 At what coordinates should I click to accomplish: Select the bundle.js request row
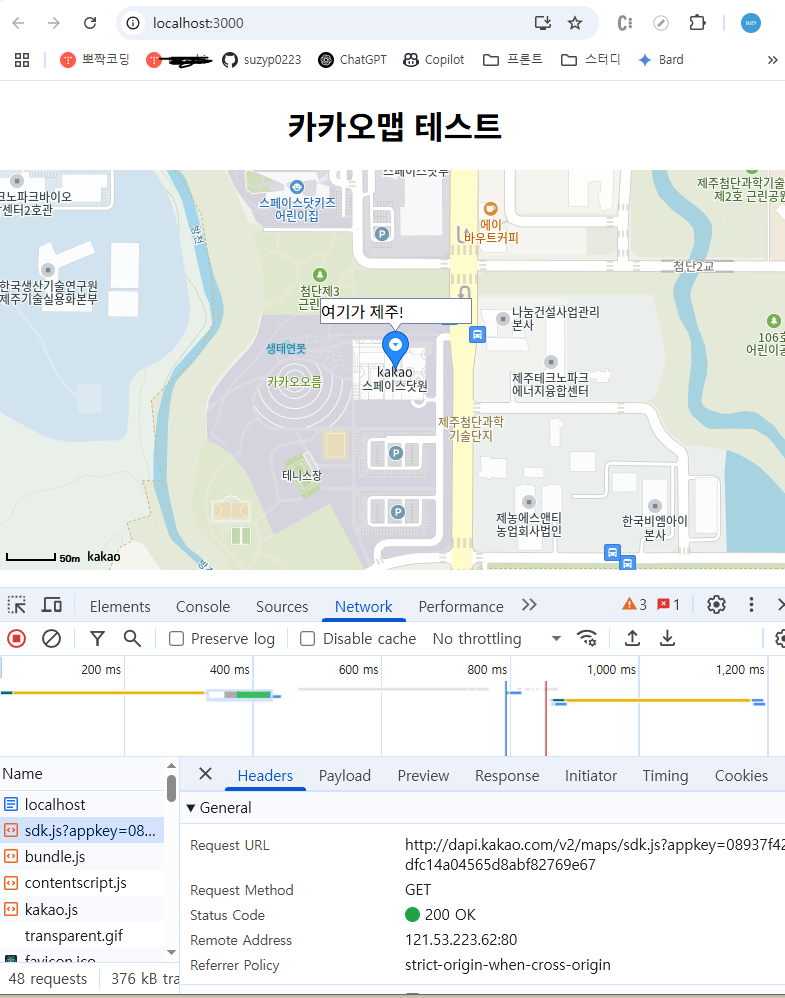tap(82, 857)
